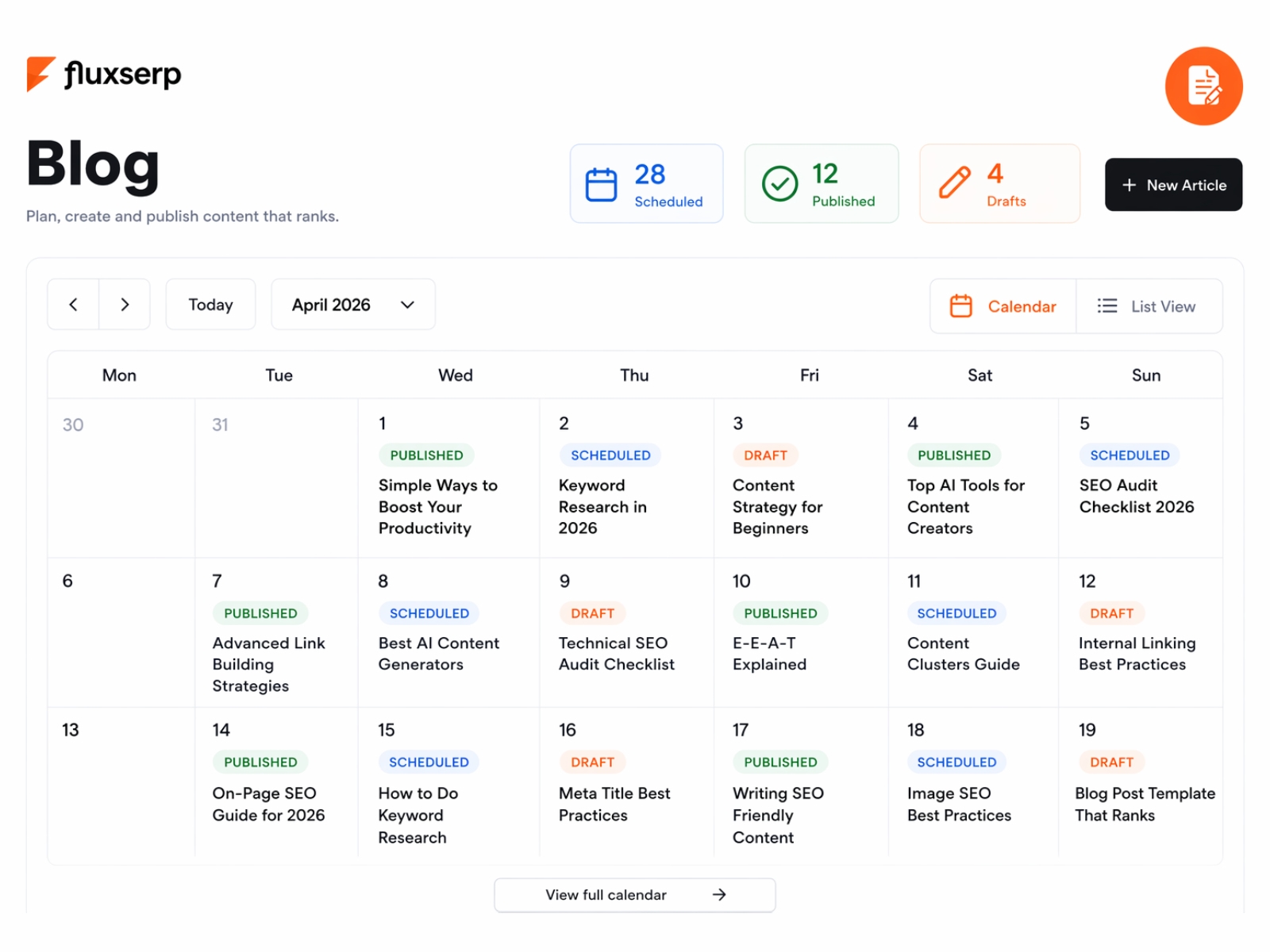This screenshot has height=952, width=1270.
Task: Select Calendar view mode
Action: click(1003, 306)
